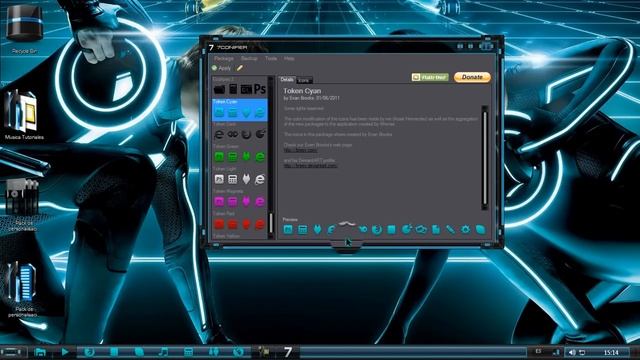This screenshot has width=640, height=360.
Task: Click the large Ps icon in the top package
Action: point(260,89)
